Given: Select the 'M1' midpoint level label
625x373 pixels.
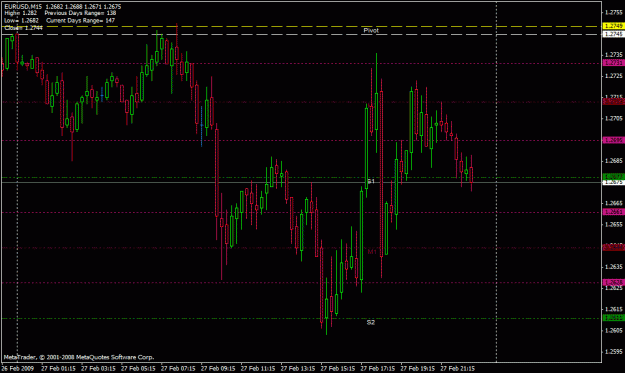Looking at the screenshot, I should tap(372, 251).
